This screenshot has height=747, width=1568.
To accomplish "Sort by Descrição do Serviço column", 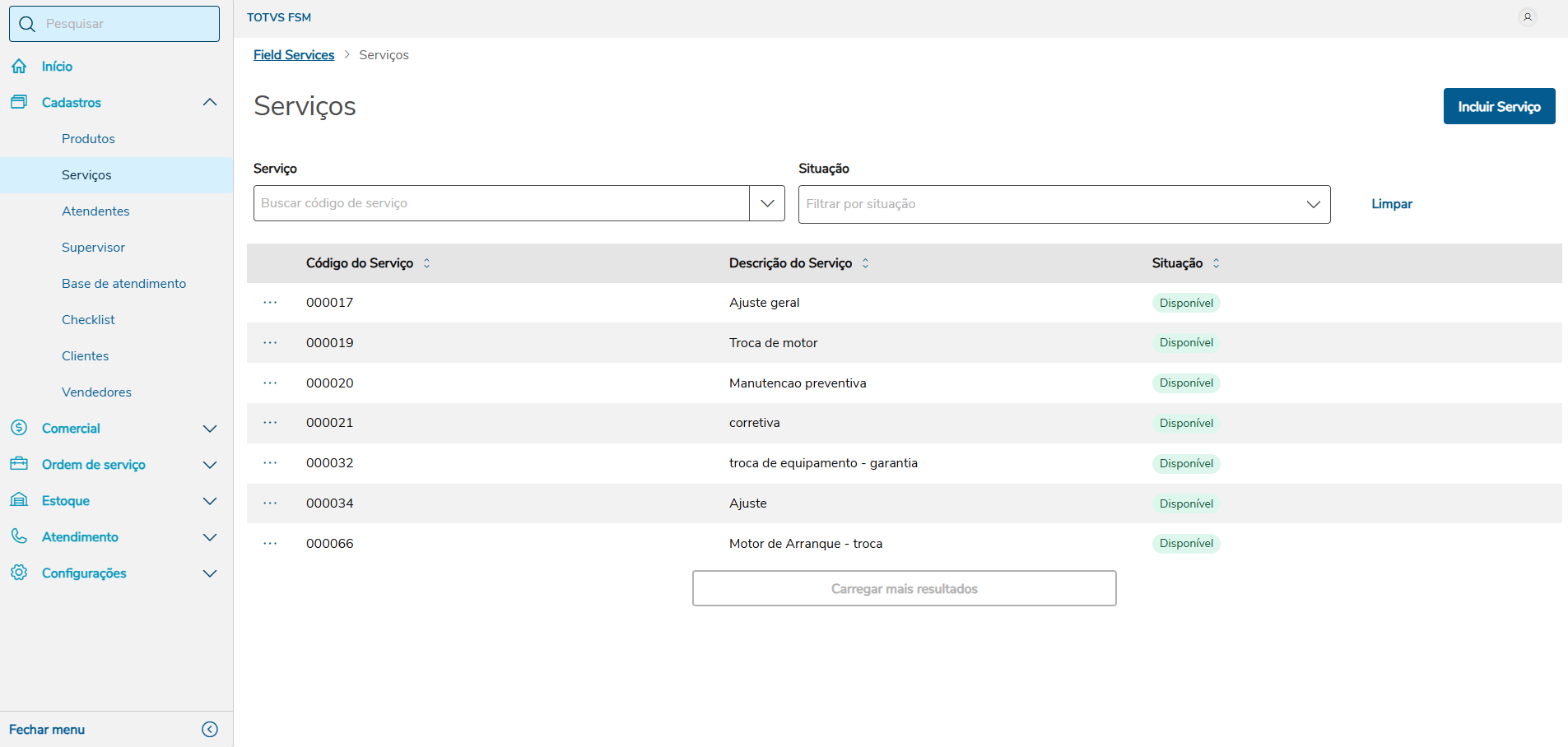I will click(865, 263).
